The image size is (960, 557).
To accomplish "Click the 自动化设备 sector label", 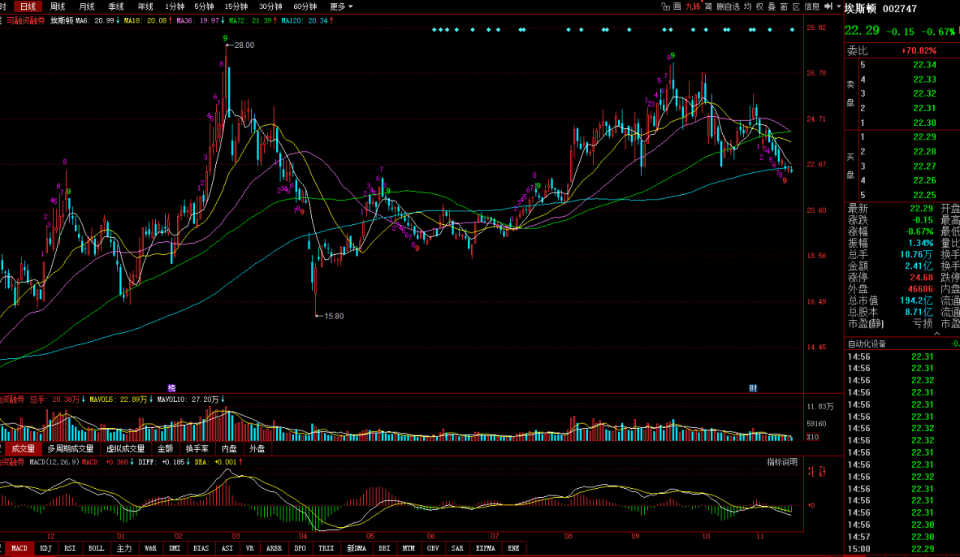I will [867, 344].
